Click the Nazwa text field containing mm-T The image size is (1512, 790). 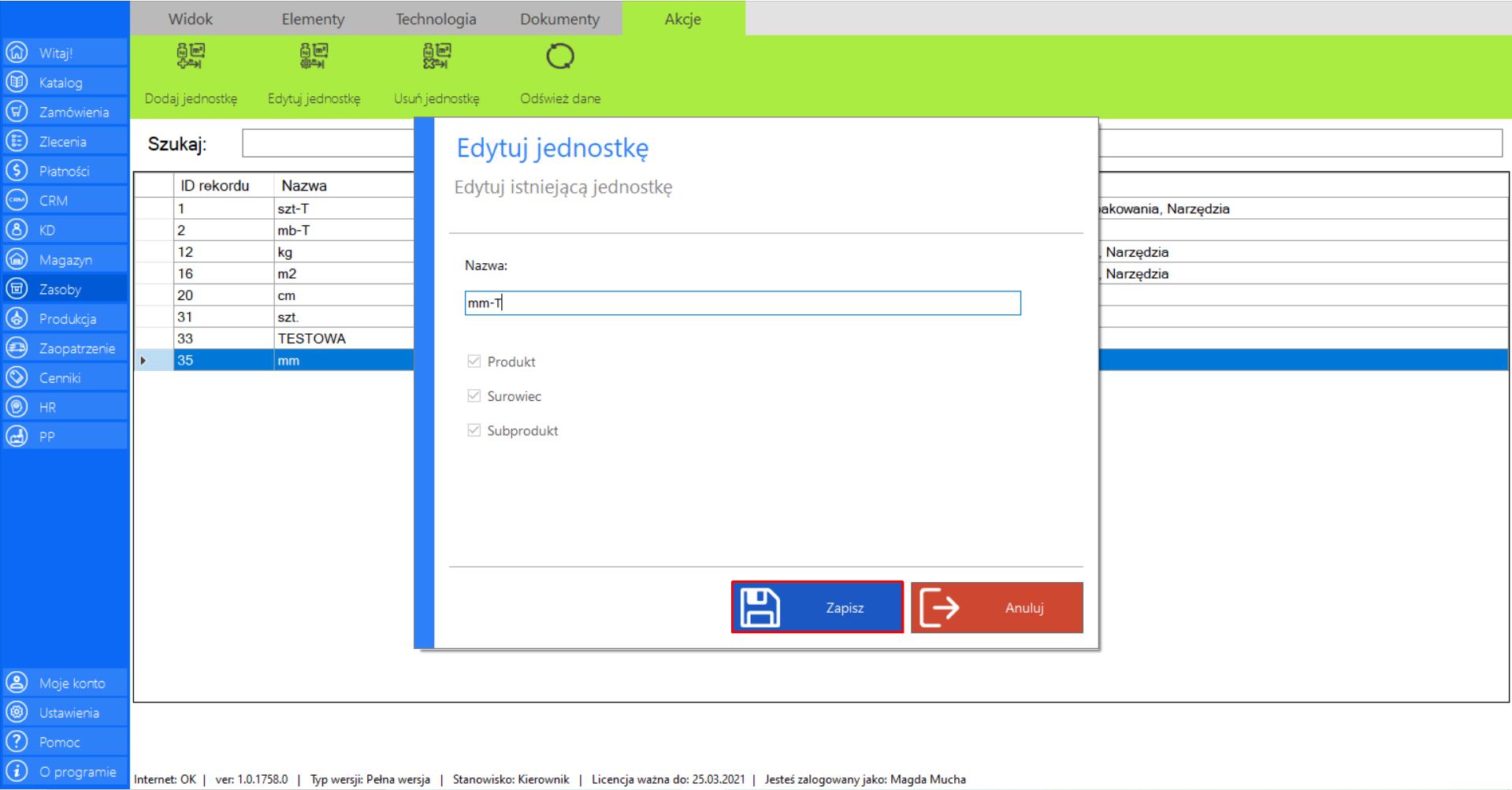coord(742,303)
